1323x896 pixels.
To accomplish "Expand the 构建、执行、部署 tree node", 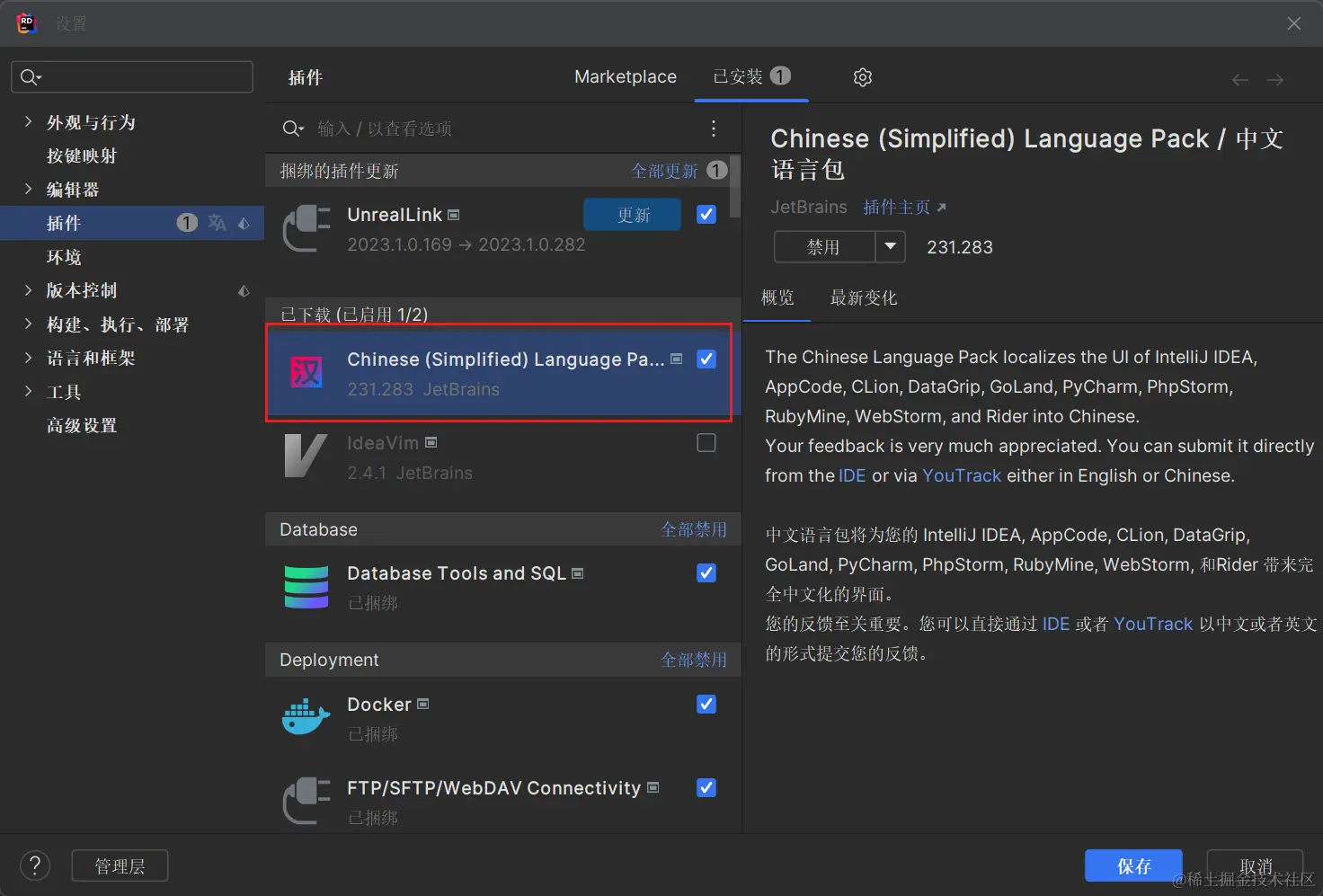I will click(x=28, y=324).
